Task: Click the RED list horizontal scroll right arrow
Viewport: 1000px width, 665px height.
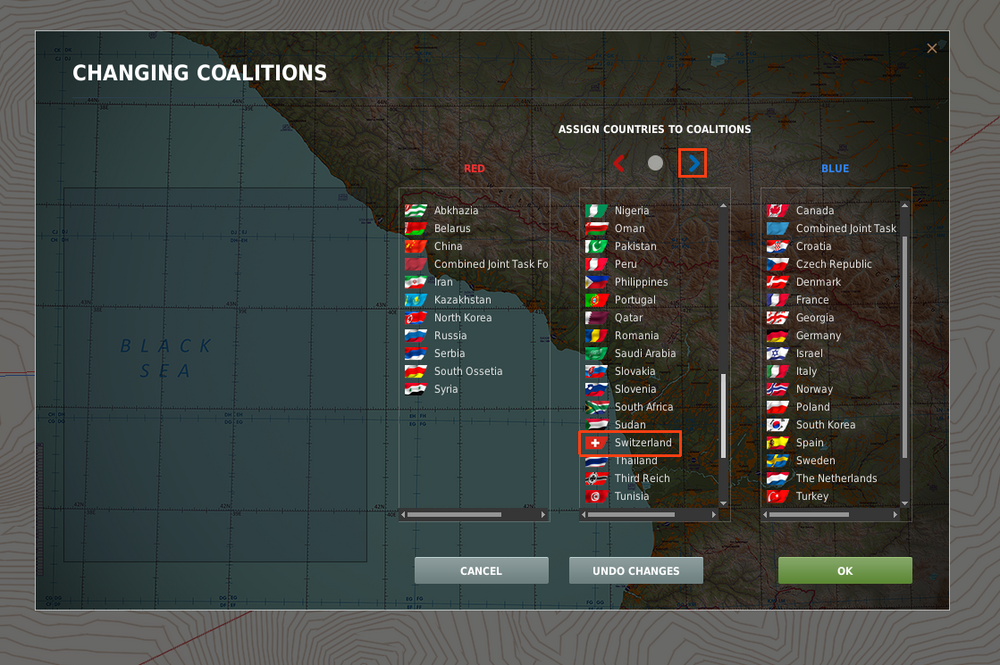Action: click(x=543, y=514)
